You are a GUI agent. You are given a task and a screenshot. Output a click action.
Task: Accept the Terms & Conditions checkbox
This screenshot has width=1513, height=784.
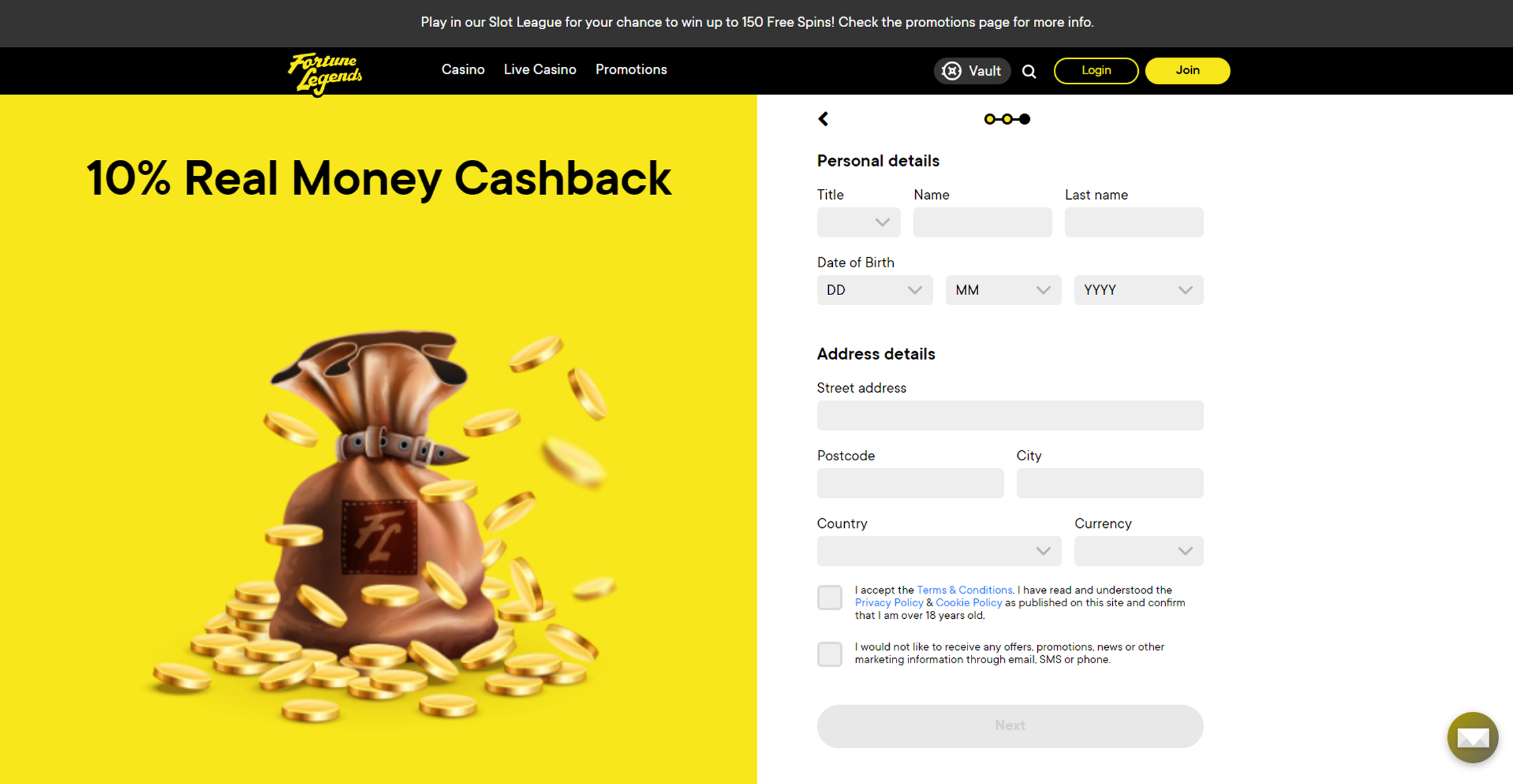coord(829,597)
